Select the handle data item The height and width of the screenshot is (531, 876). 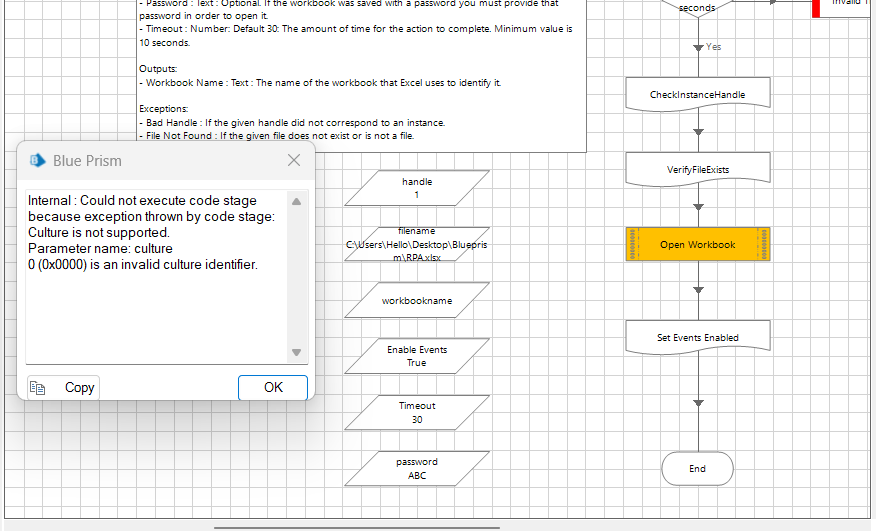click(417, 188)
